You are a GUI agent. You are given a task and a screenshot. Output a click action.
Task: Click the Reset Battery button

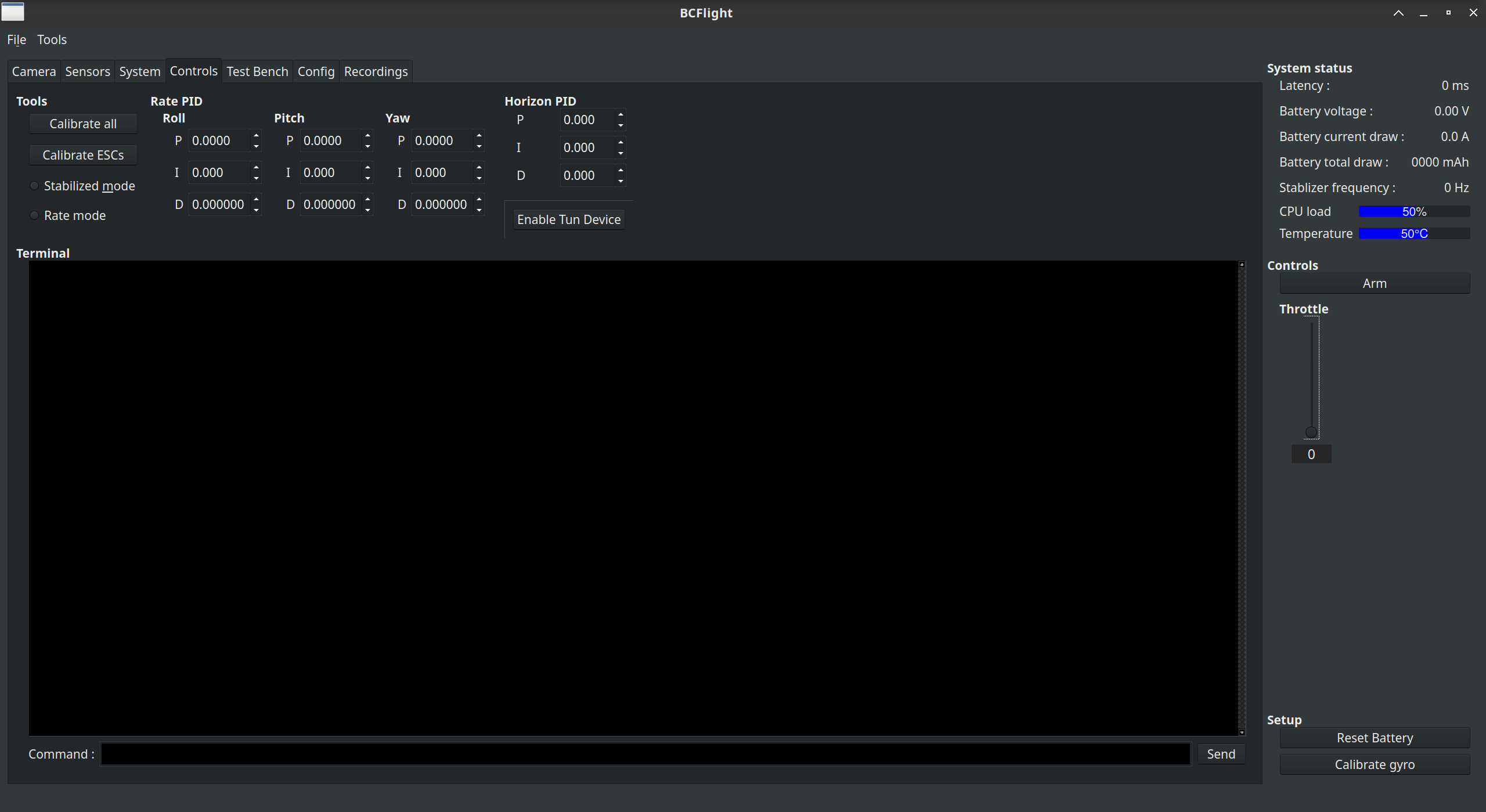click(1374, 737)
